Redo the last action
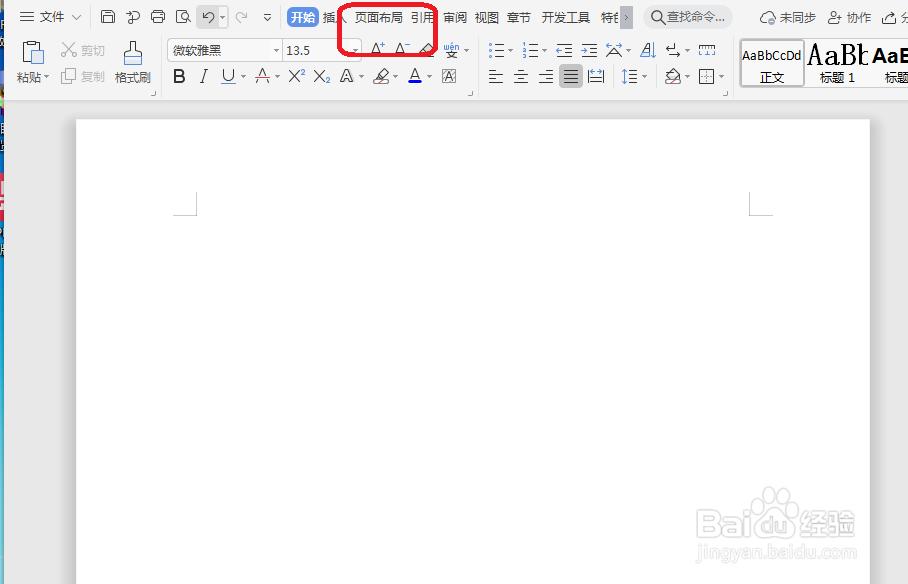Viewport: 908px width, 584px height. [x=241, y=17]
